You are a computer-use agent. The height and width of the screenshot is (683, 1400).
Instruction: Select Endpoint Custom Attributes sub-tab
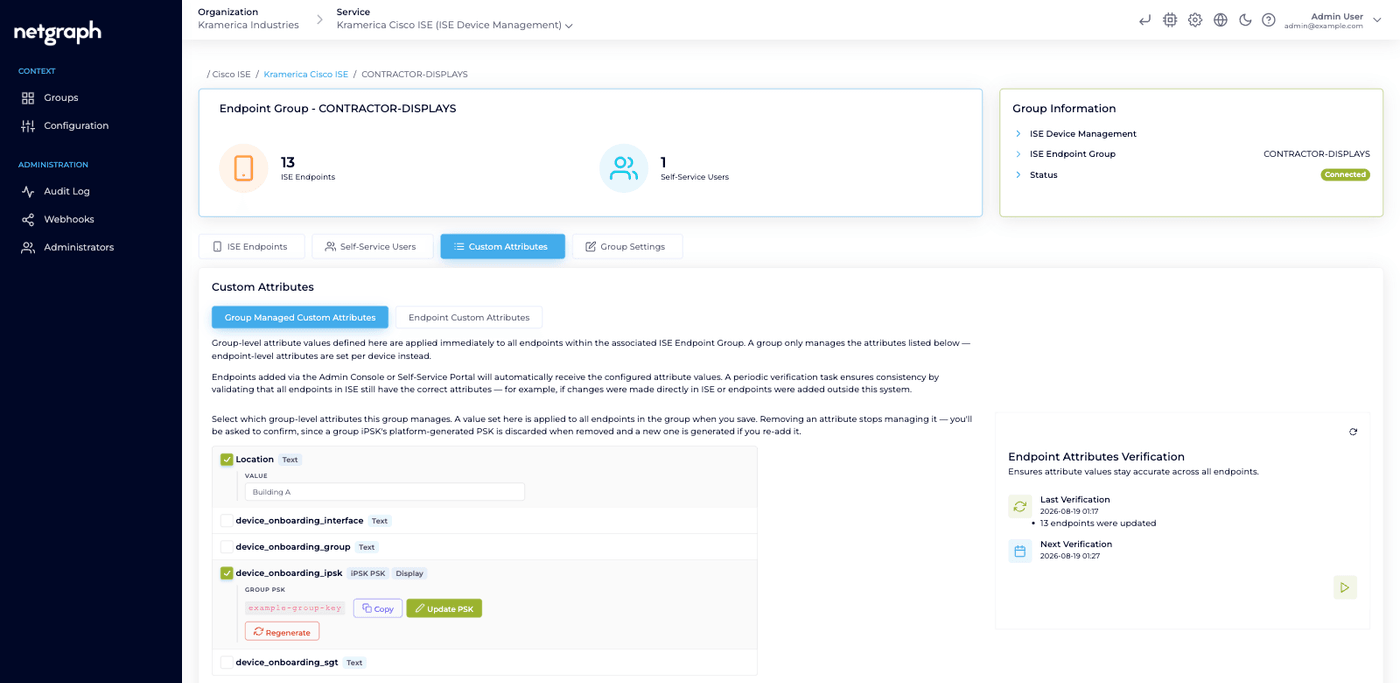point(469,317)
